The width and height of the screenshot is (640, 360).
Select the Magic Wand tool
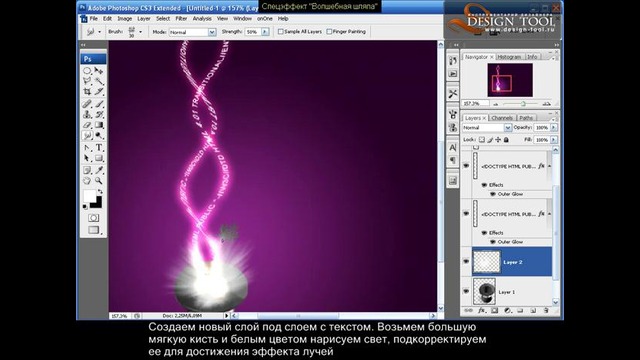(x=99, y=81)
